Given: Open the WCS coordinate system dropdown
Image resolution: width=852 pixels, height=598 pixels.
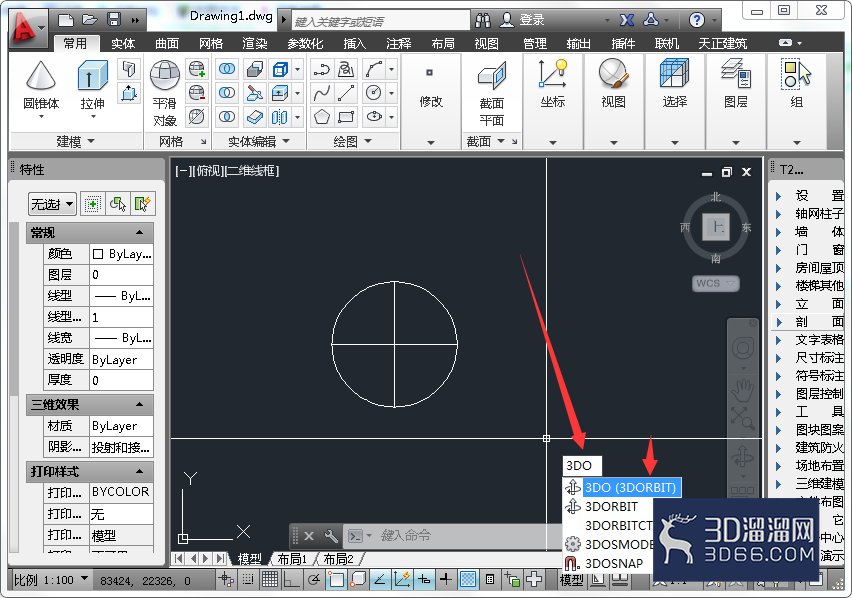Looking at the screenshot, I should pyautogui.click(x=715, y=284).
